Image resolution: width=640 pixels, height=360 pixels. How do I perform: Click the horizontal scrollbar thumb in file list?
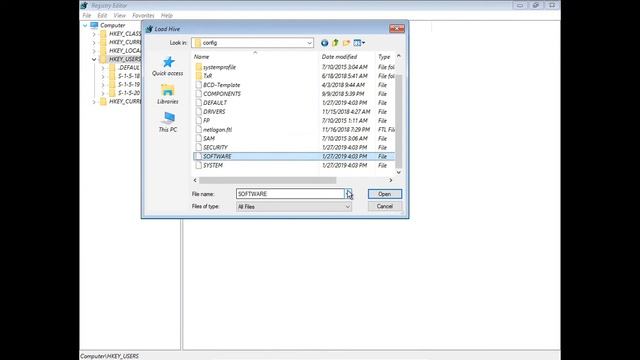267,180
